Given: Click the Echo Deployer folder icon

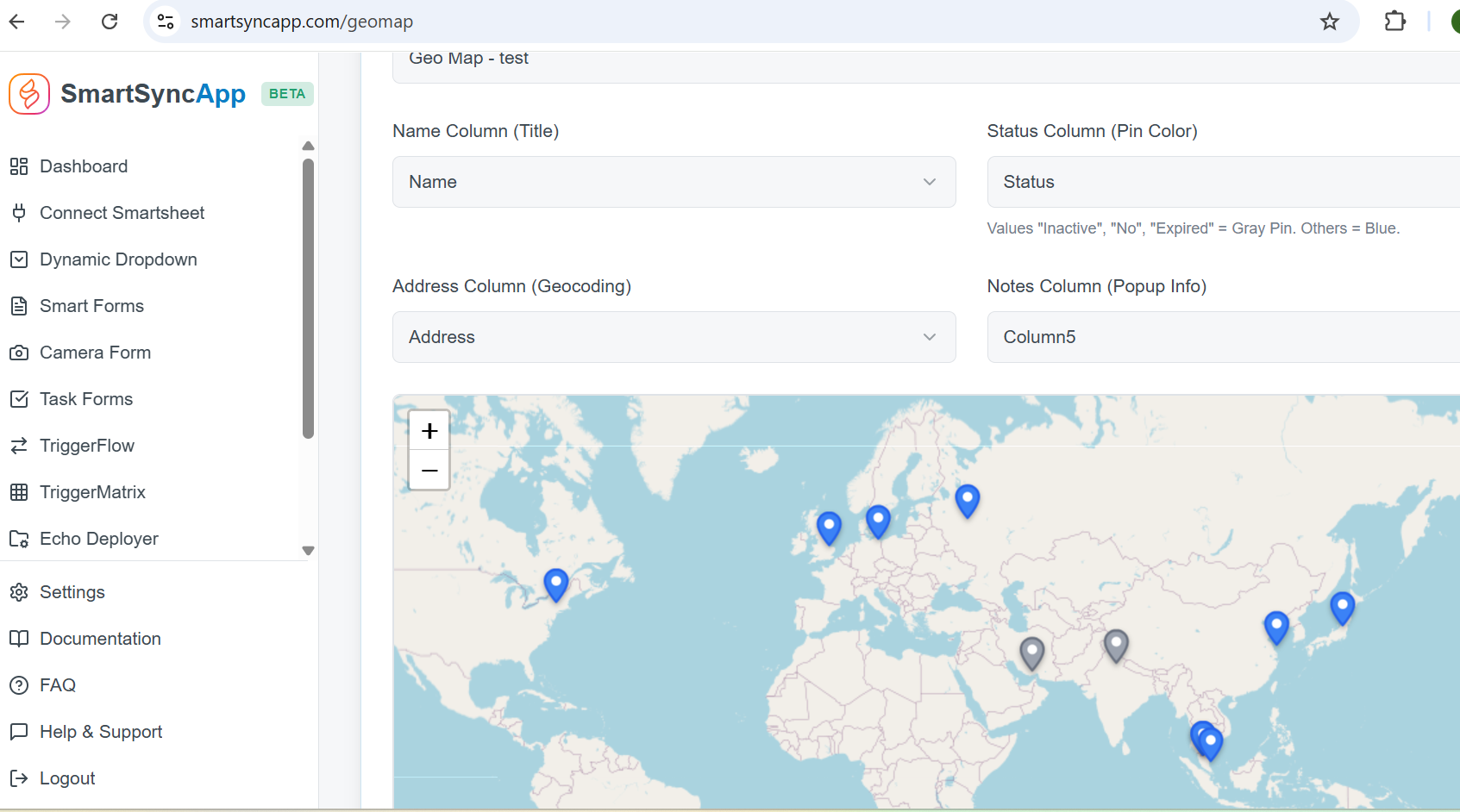Looking at the screenshot, I should [x=19, y=539].
